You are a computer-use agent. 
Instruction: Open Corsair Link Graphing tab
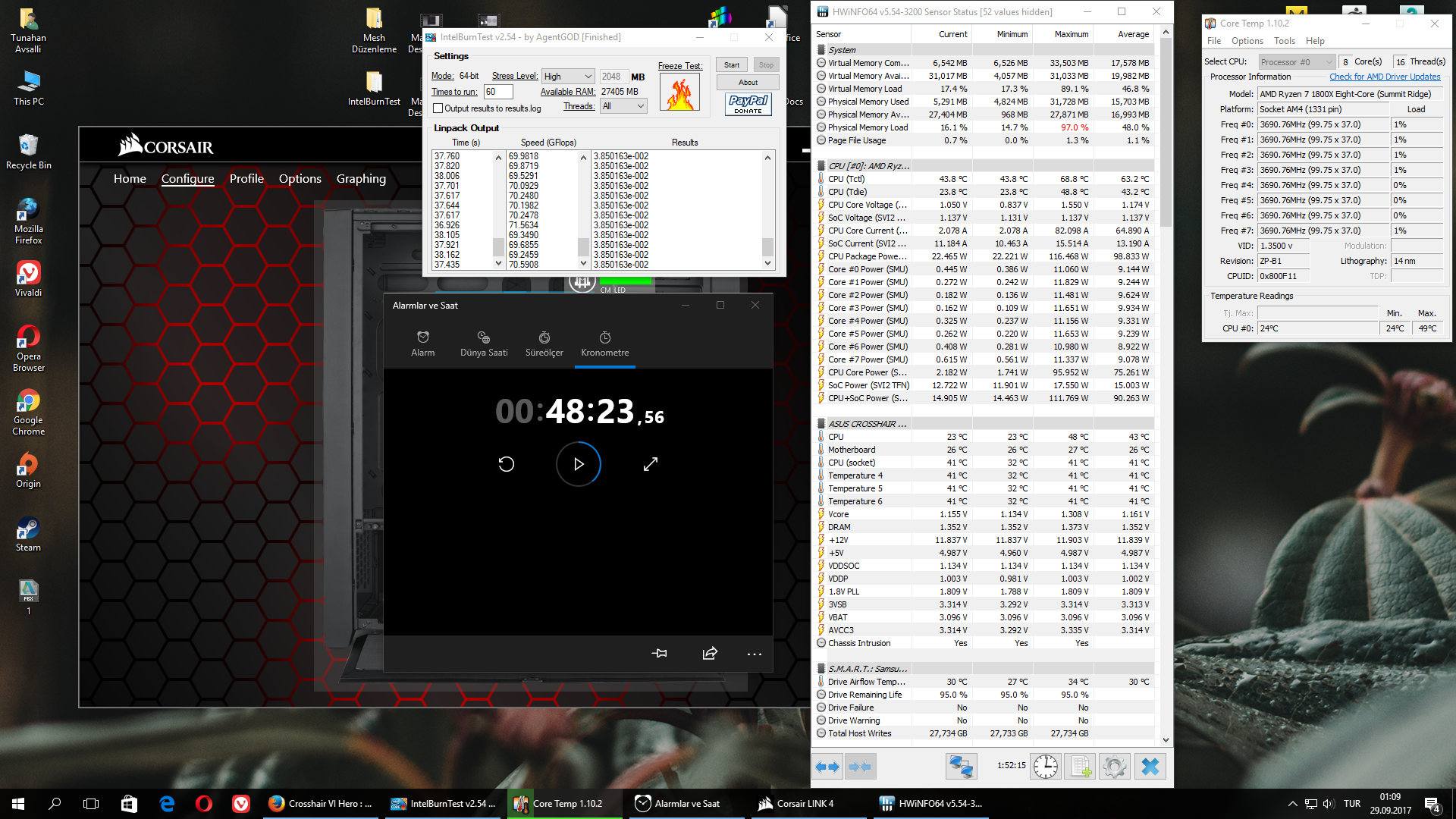(x=362, y=179)
